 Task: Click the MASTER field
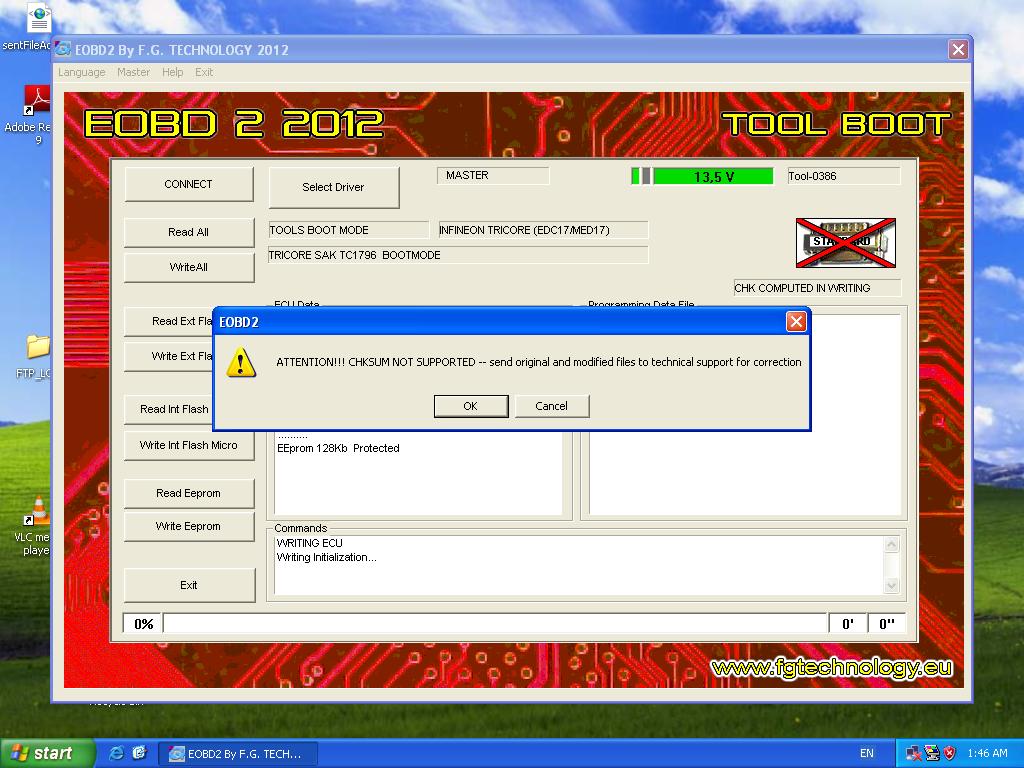coord(493,176)
